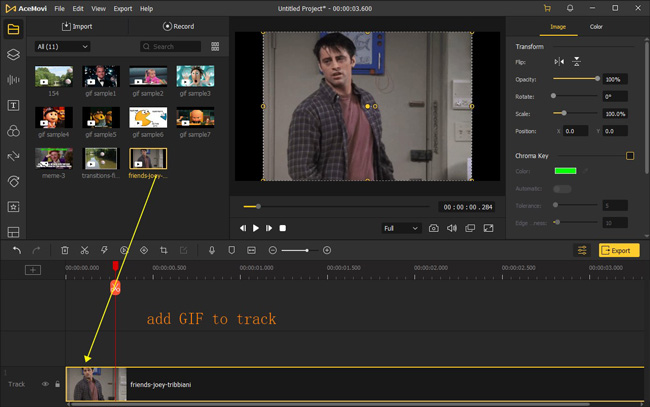
Task: Open the Media library sidebar icon
Action: (x=13, y=29)
